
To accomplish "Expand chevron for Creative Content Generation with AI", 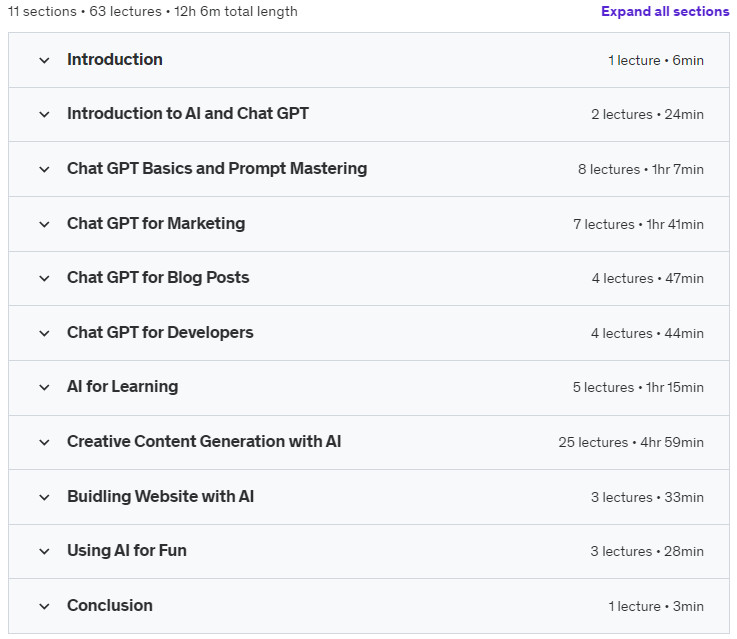I will 44,442.
